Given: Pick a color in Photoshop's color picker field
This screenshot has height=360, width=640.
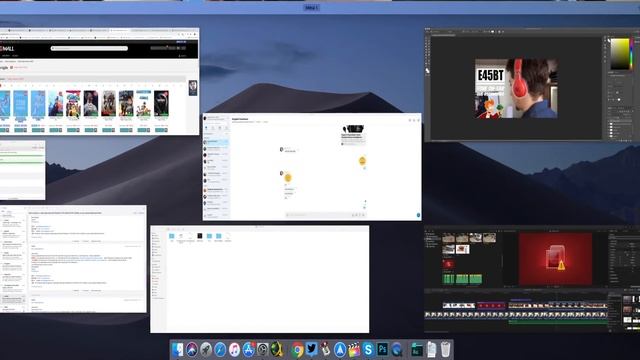Looking at the screenshot, I should pos(620,54).
